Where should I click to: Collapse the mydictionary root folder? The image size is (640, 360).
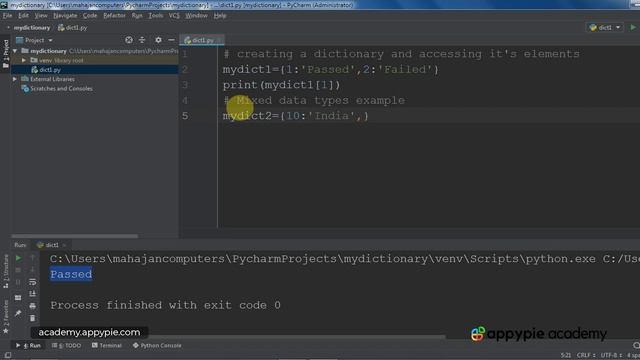(x=15, y=51)
